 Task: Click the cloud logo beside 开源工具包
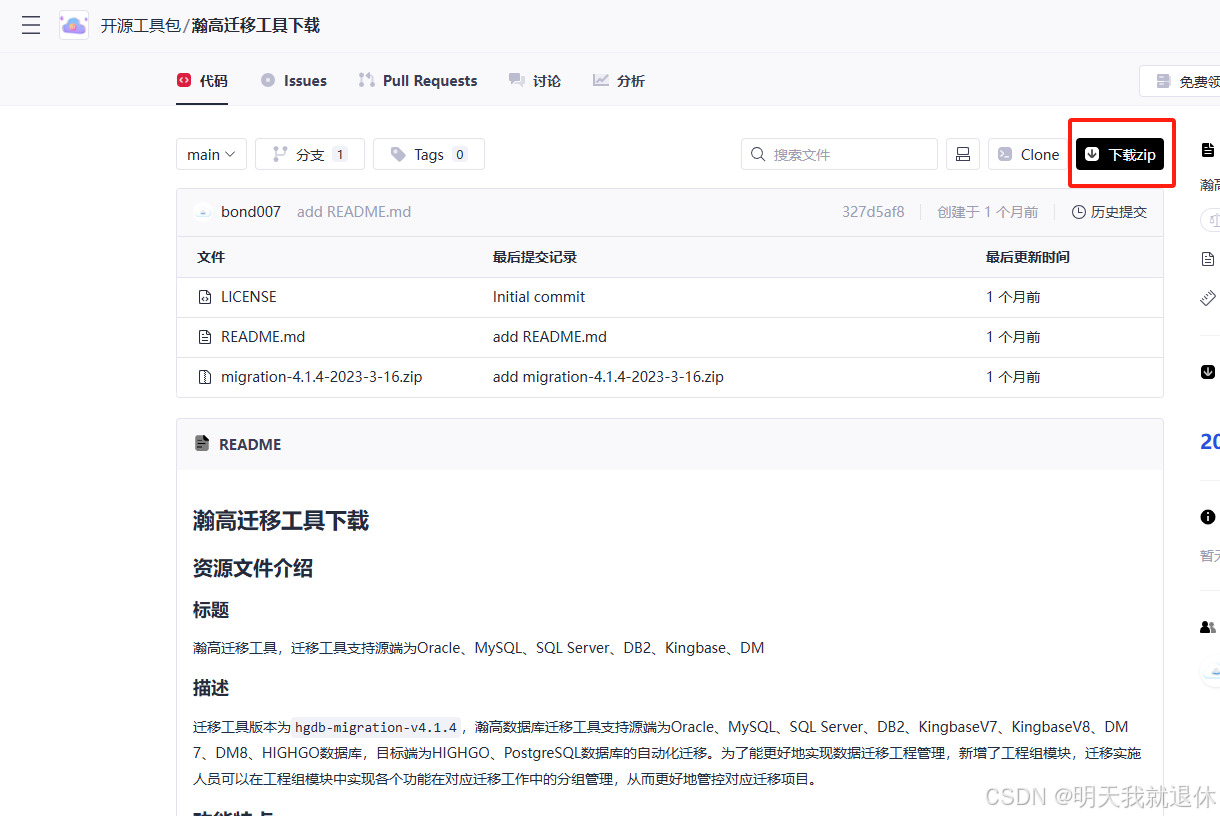74,25
